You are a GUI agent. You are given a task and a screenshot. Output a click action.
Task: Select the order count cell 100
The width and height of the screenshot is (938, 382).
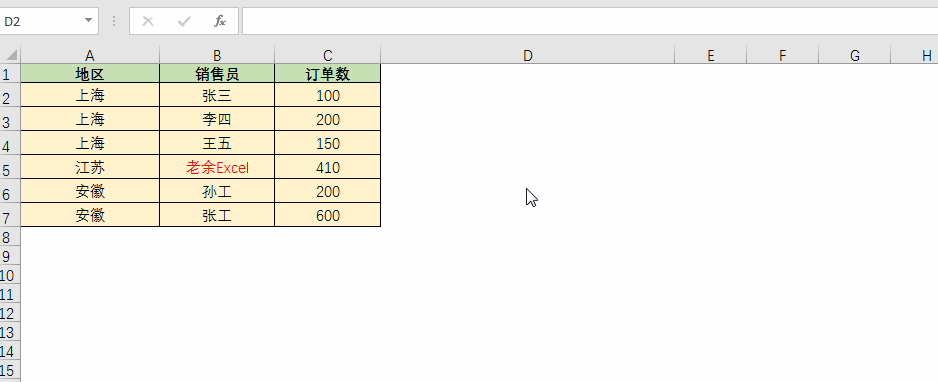click(x=328, y=95)
